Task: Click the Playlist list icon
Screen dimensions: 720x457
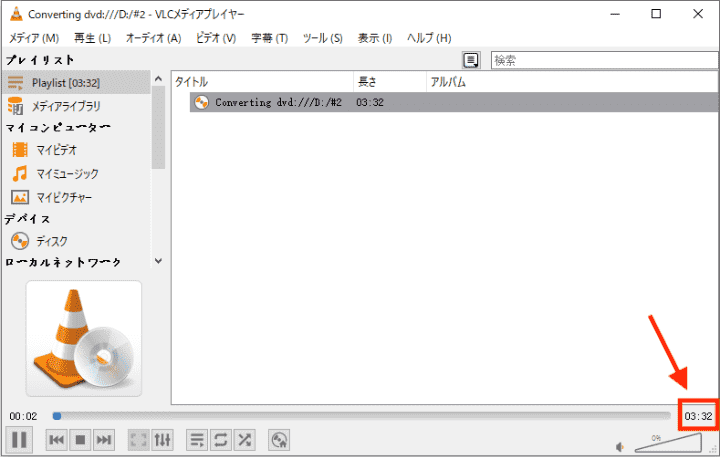Action: tap(15, 83)
